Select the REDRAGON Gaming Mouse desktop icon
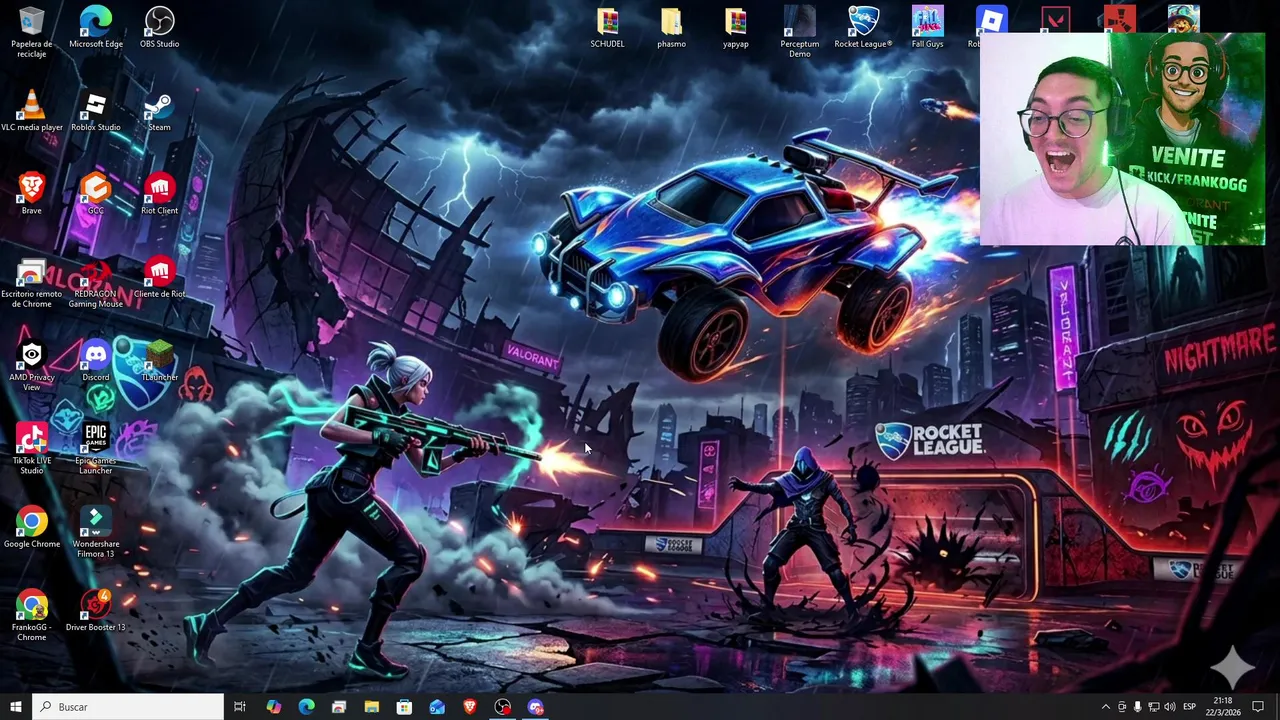The image size is (1280, 720). (95, 283)
